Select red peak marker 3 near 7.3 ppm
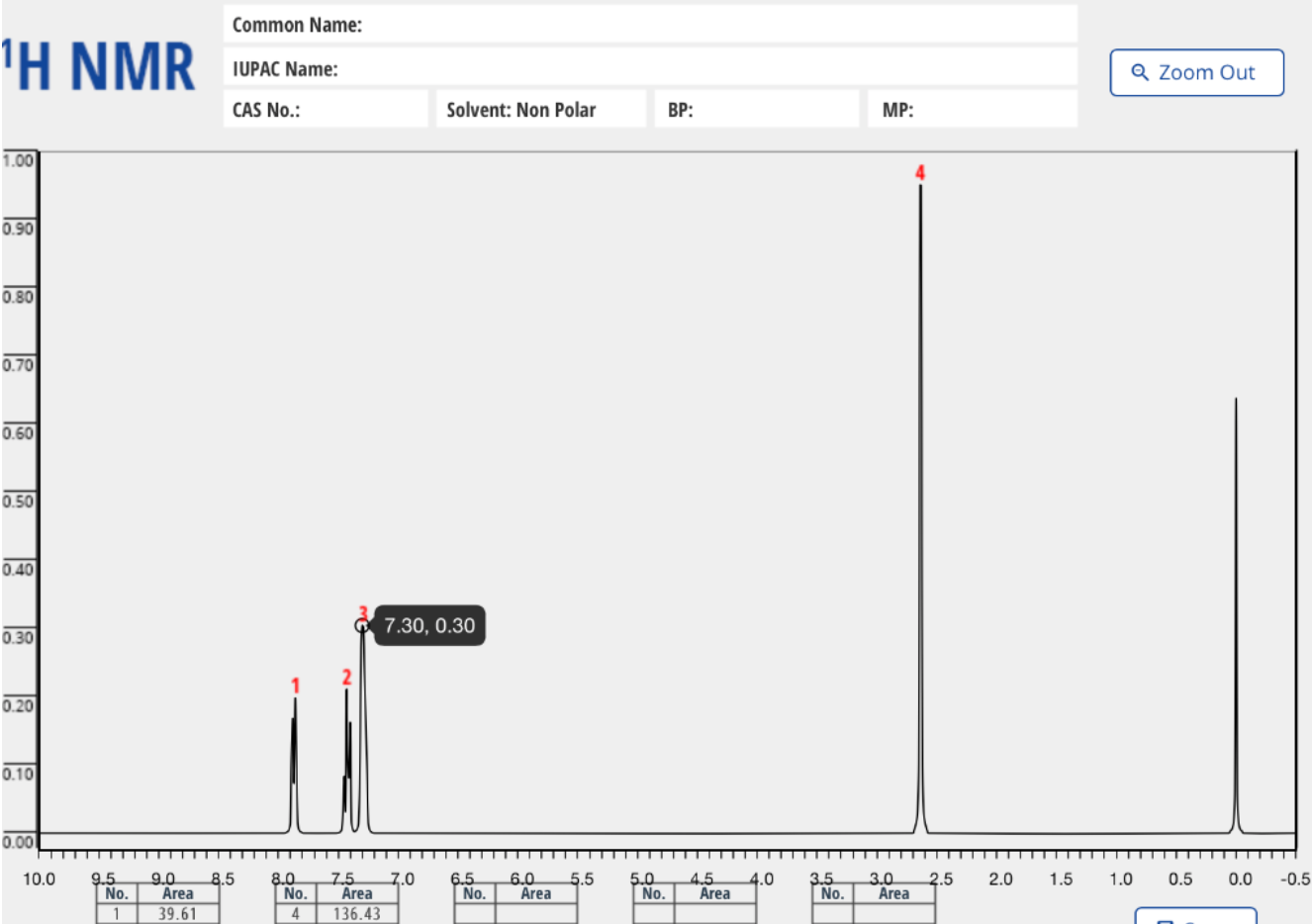Viewport: 1312px width, 924px height. (x=363, y=613)
